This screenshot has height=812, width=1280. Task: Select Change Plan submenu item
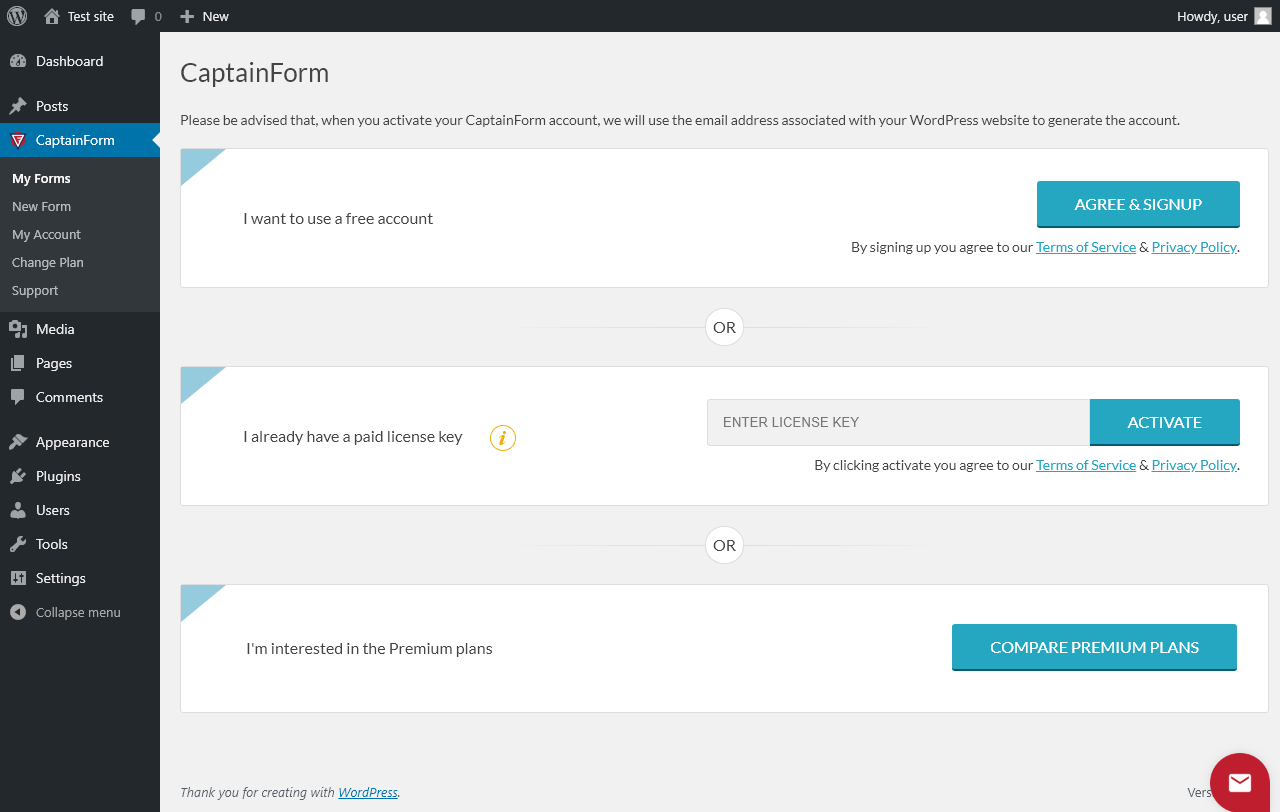[48, 262]
